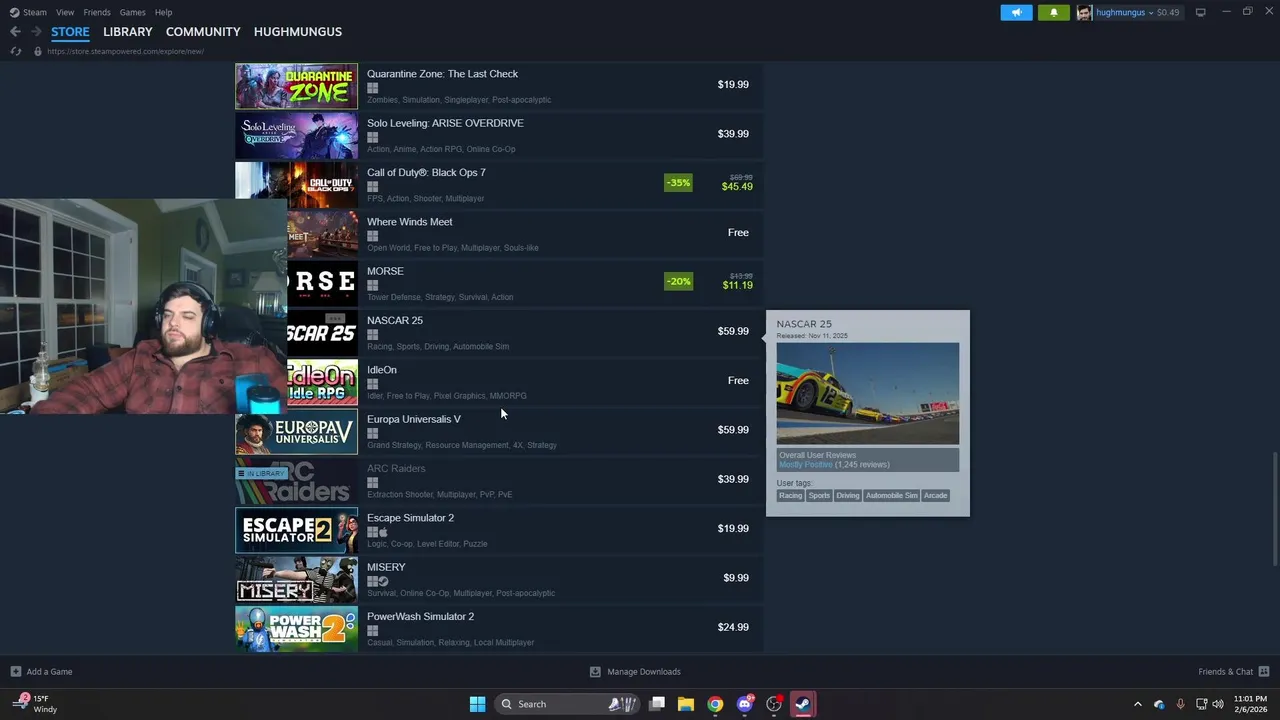Open the OBS icon on the taskbar

[774, 704]
